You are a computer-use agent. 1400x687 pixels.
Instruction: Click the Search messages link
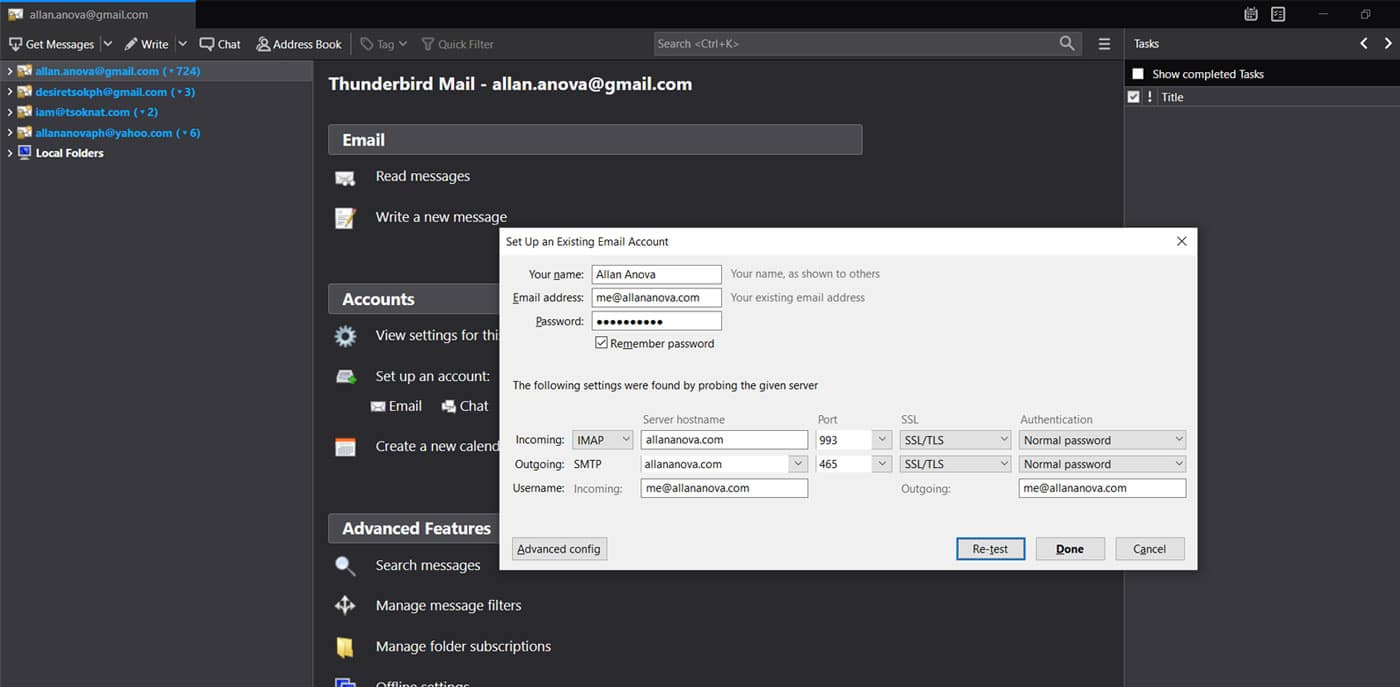click(428, 565)
